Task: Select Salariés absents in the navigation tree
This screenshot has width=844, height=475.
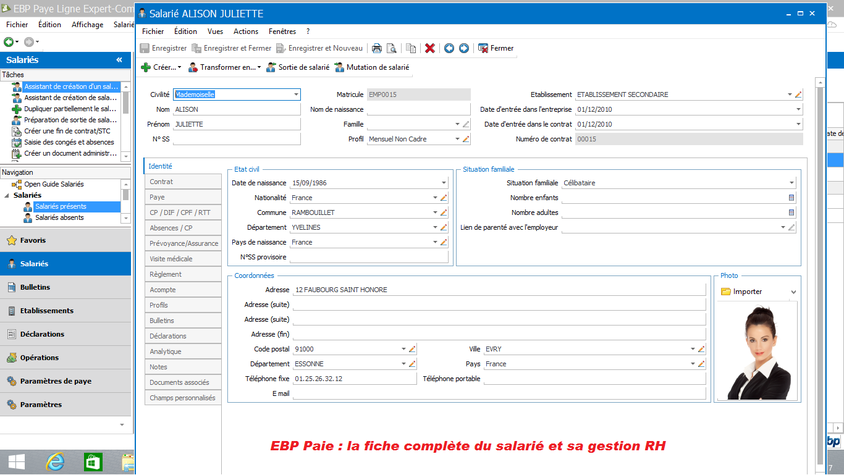Action: click(x=59, y=218)
